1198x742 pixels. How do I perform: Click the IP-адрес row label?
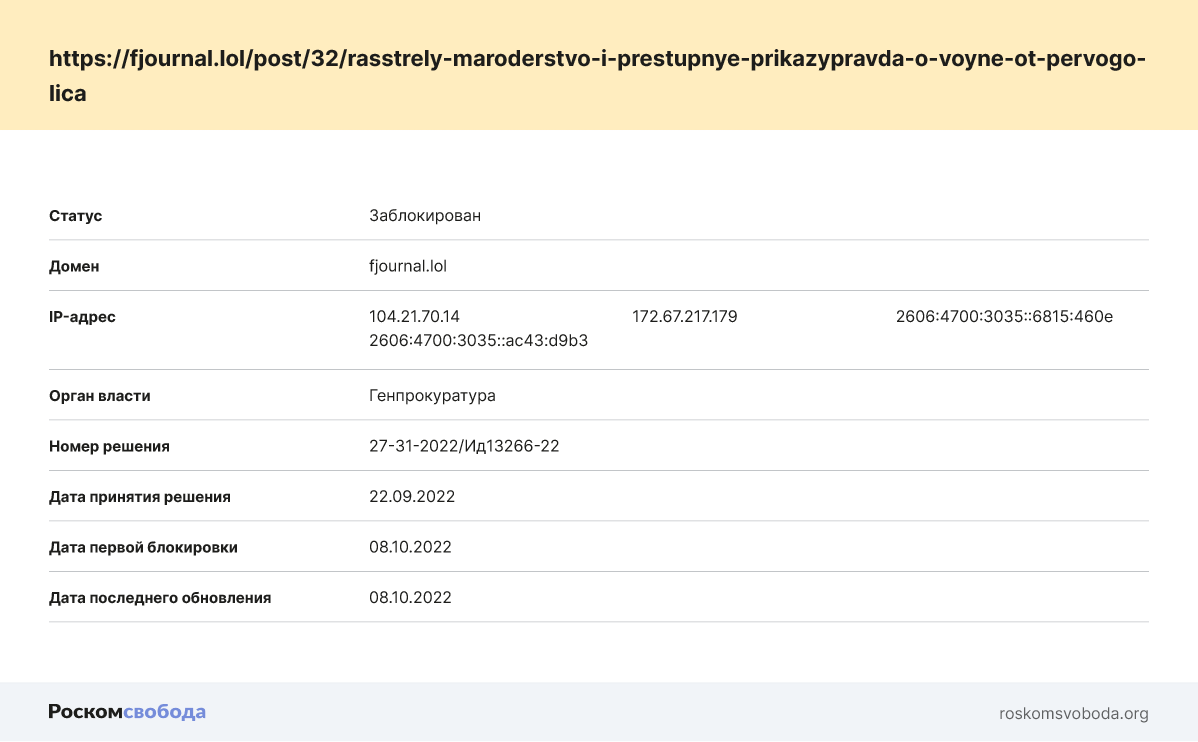[x=82, y=316]
